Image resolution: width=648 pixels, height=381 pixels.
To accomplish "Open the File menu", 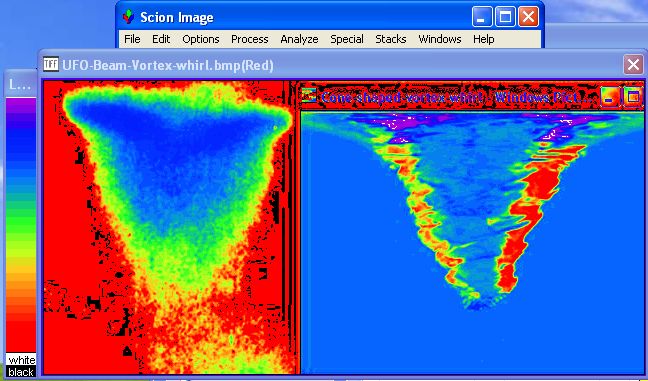I will tap(132, 39).
